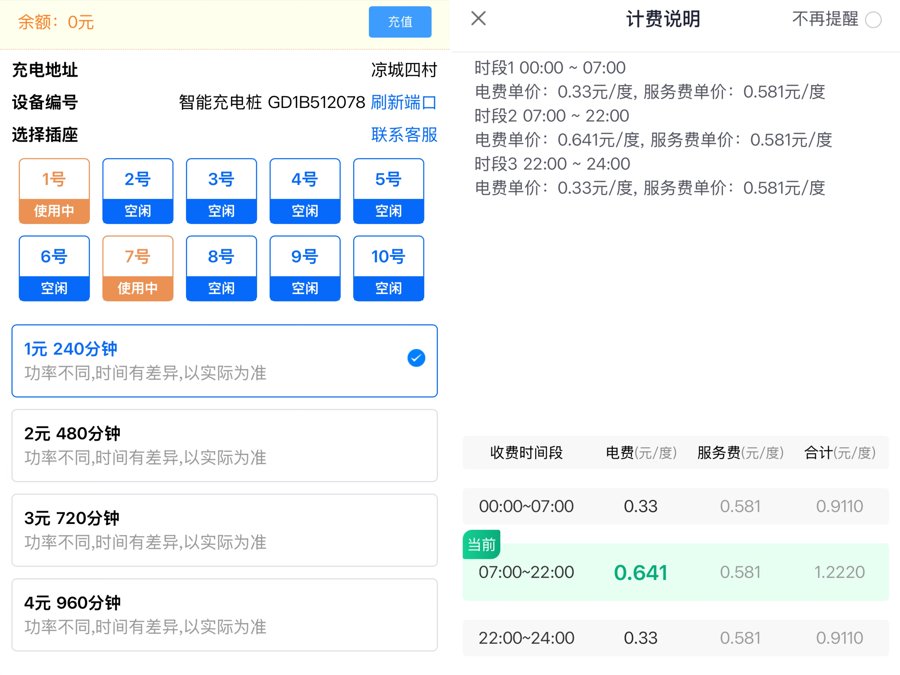Open 联系客服 customer service link
Viewport: 900px width, 675px height.
point(404,135)
